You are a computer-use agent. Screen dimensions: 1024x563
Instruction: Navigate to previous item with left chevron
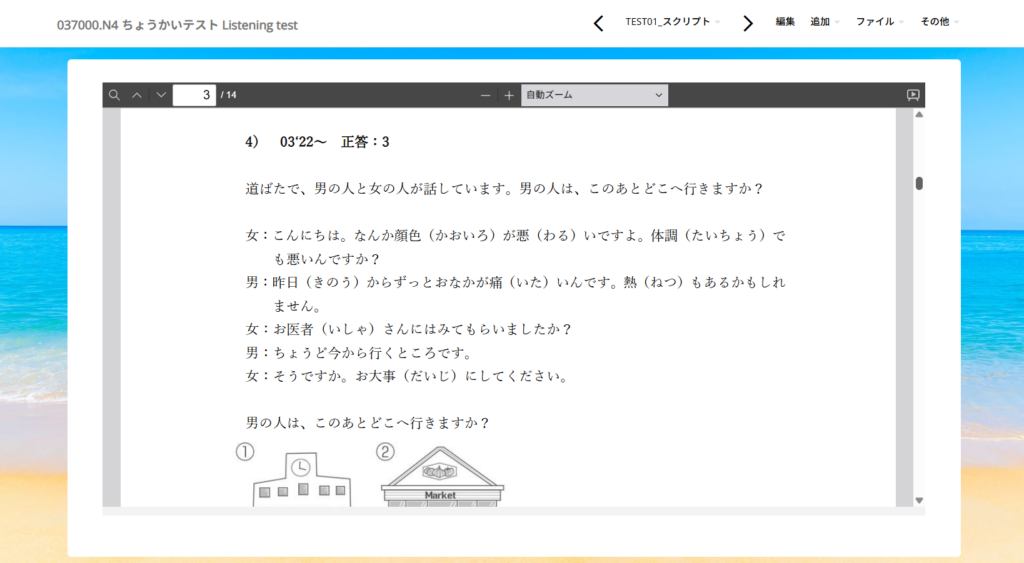pyautogui.click(x=598, y=23)
